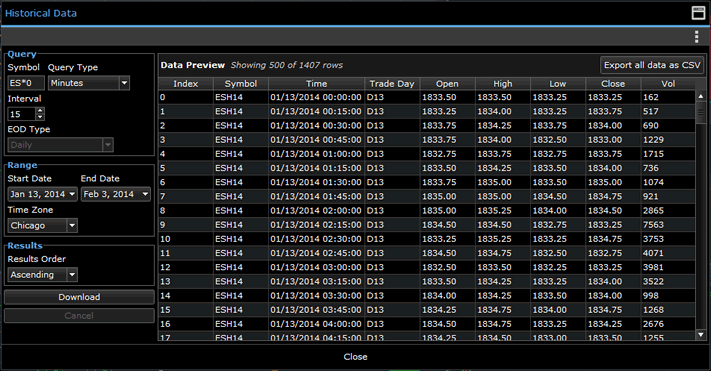Image resolution: width=711 pixels, height=371 pixels.
Task: Click the scroll up arrow of data table
Action: [x=701, y=96]
